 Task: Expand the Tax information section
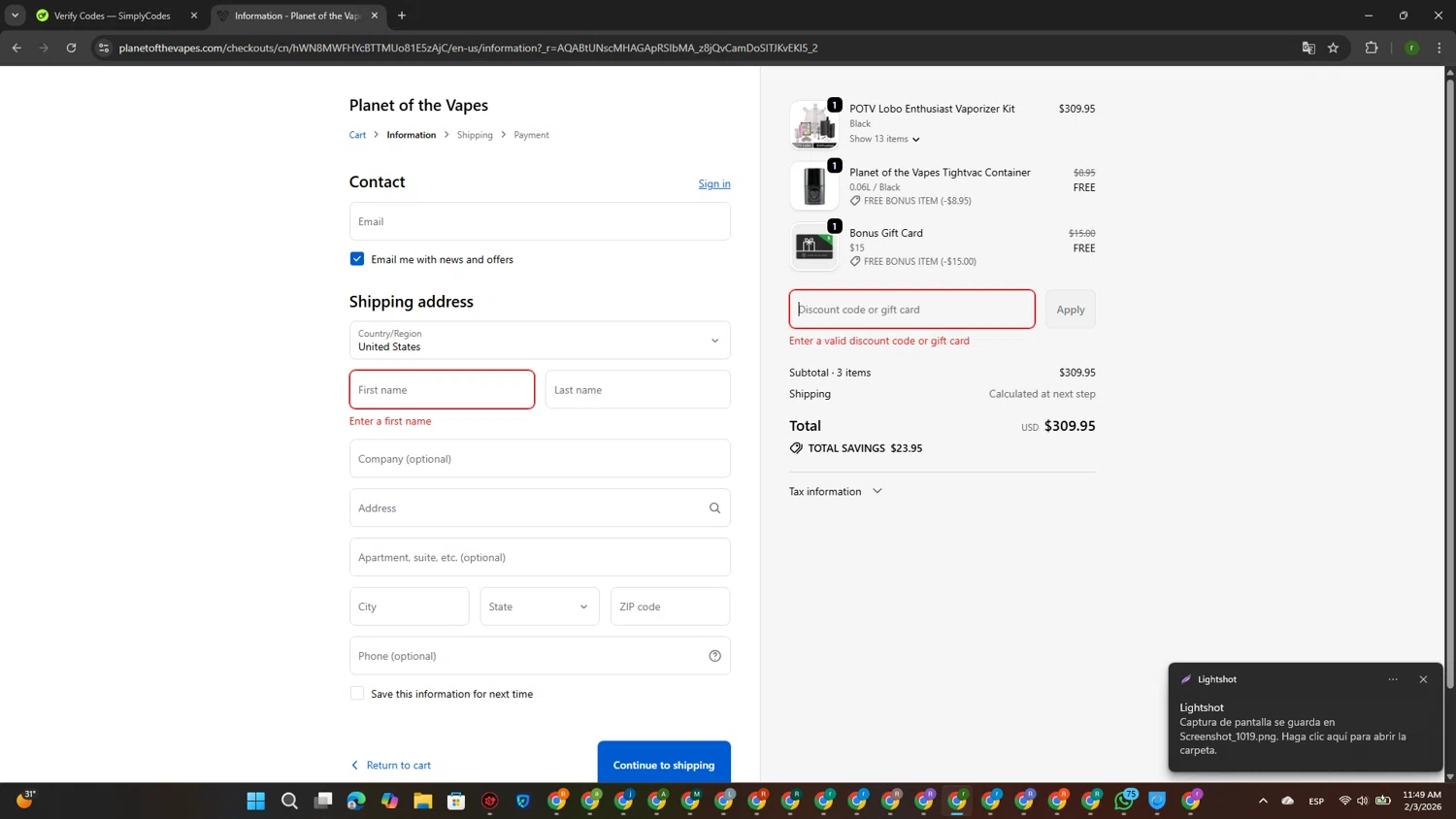point(836,491)
